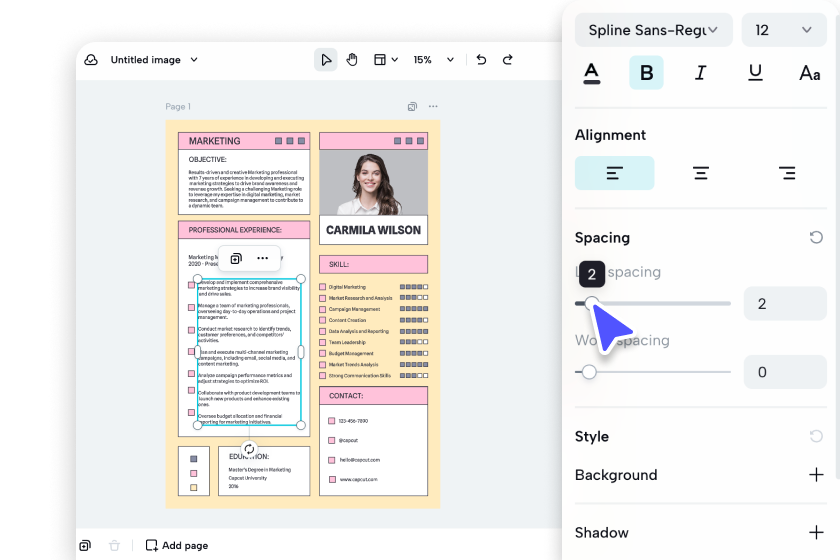Open the layout frame tool menu
The height and width of the screenshot is (560, 840).
click(386, 59)
